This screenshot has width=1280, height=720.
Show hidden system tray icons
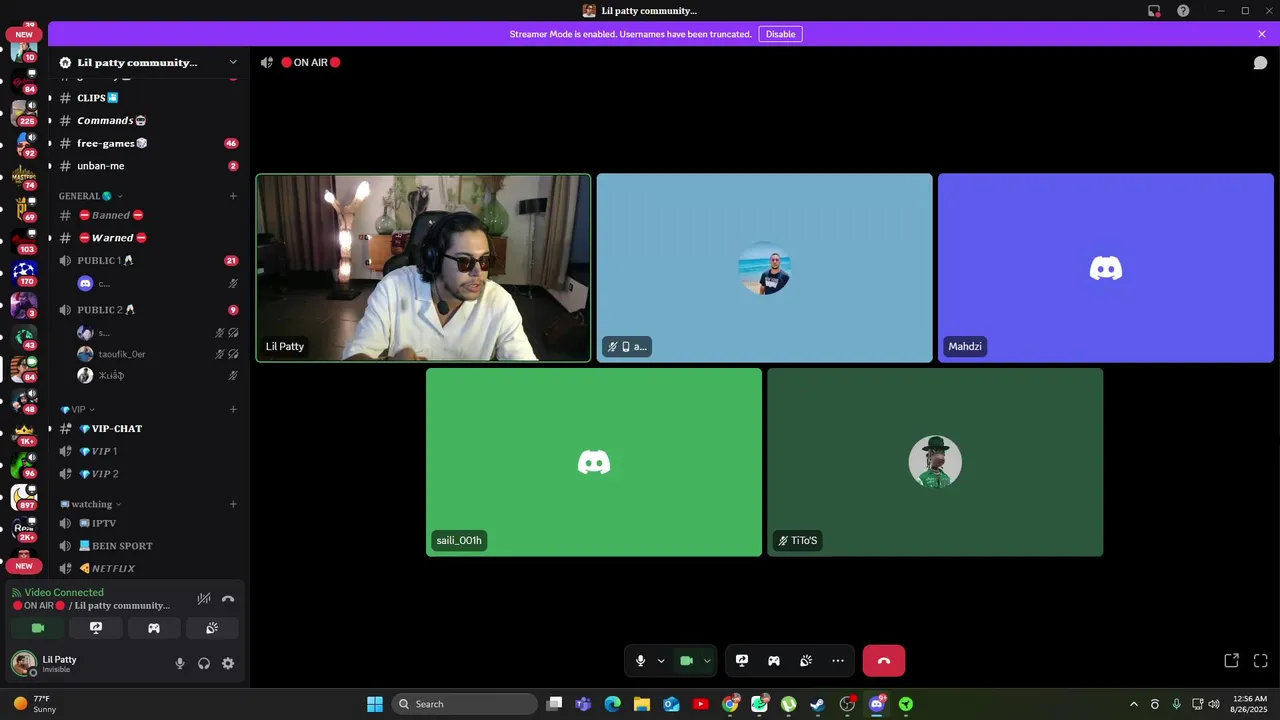tap(1133, 704)
